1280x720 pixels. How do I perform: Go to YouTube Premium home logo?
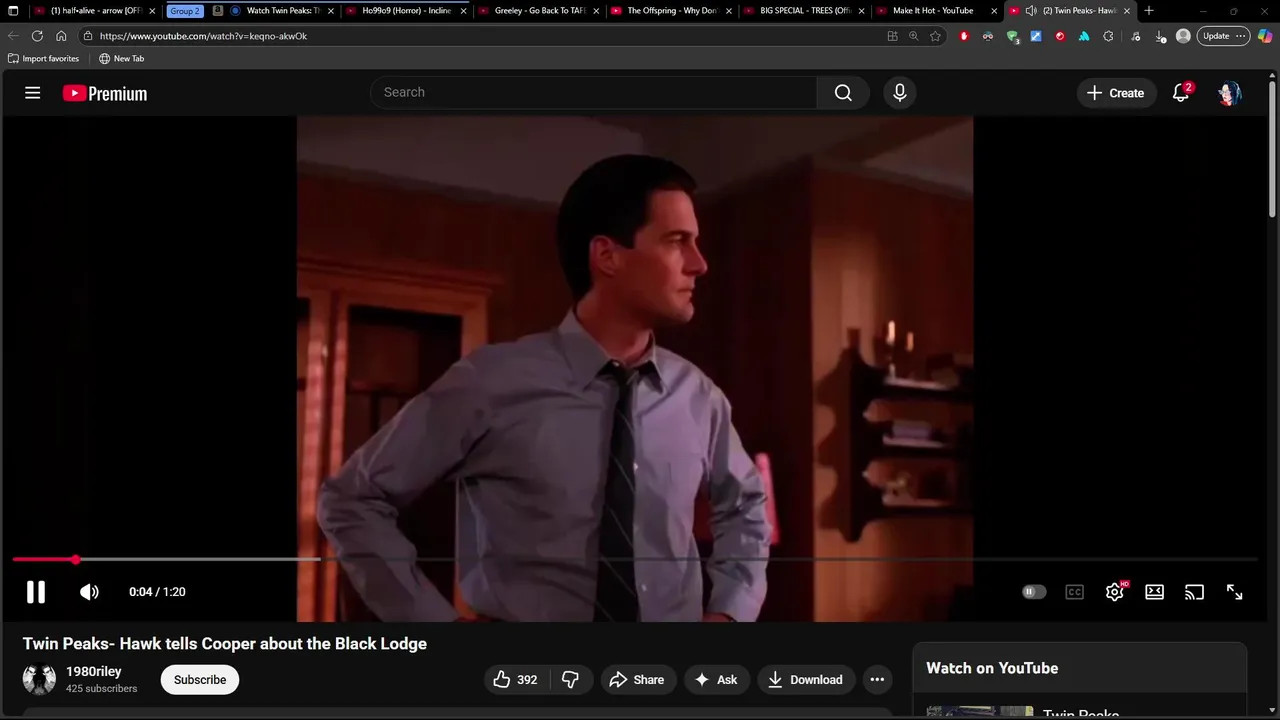(x=105, y=93)
